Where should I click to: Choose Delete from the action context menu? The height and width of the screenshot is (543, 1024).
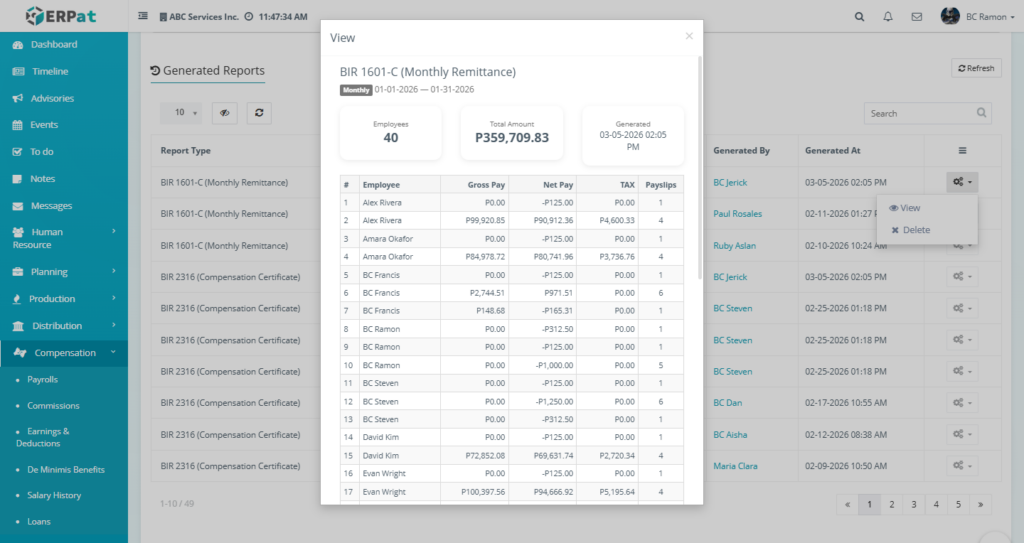910,230
